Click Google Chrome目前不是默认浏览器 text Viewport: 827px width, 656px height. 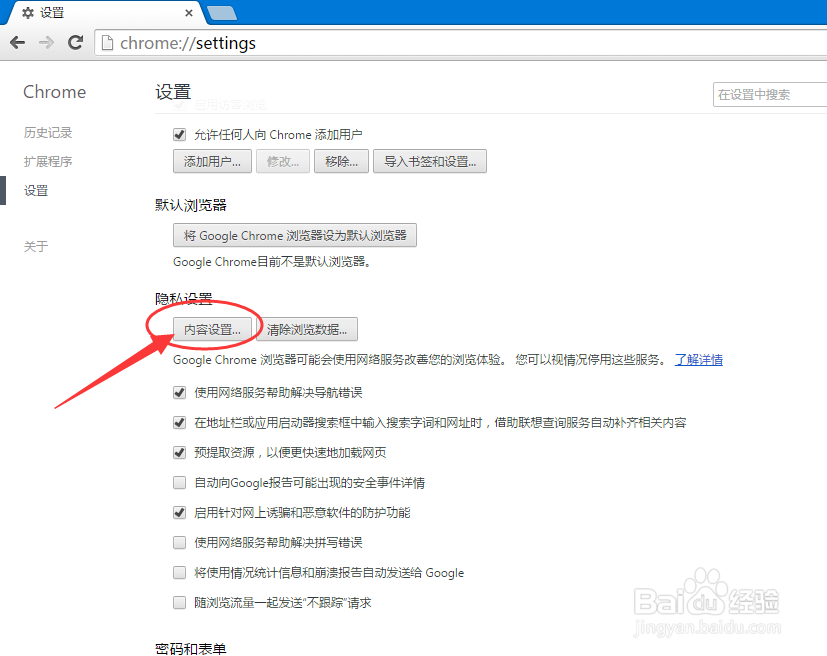pyautogui.click(x=272, y=262)
